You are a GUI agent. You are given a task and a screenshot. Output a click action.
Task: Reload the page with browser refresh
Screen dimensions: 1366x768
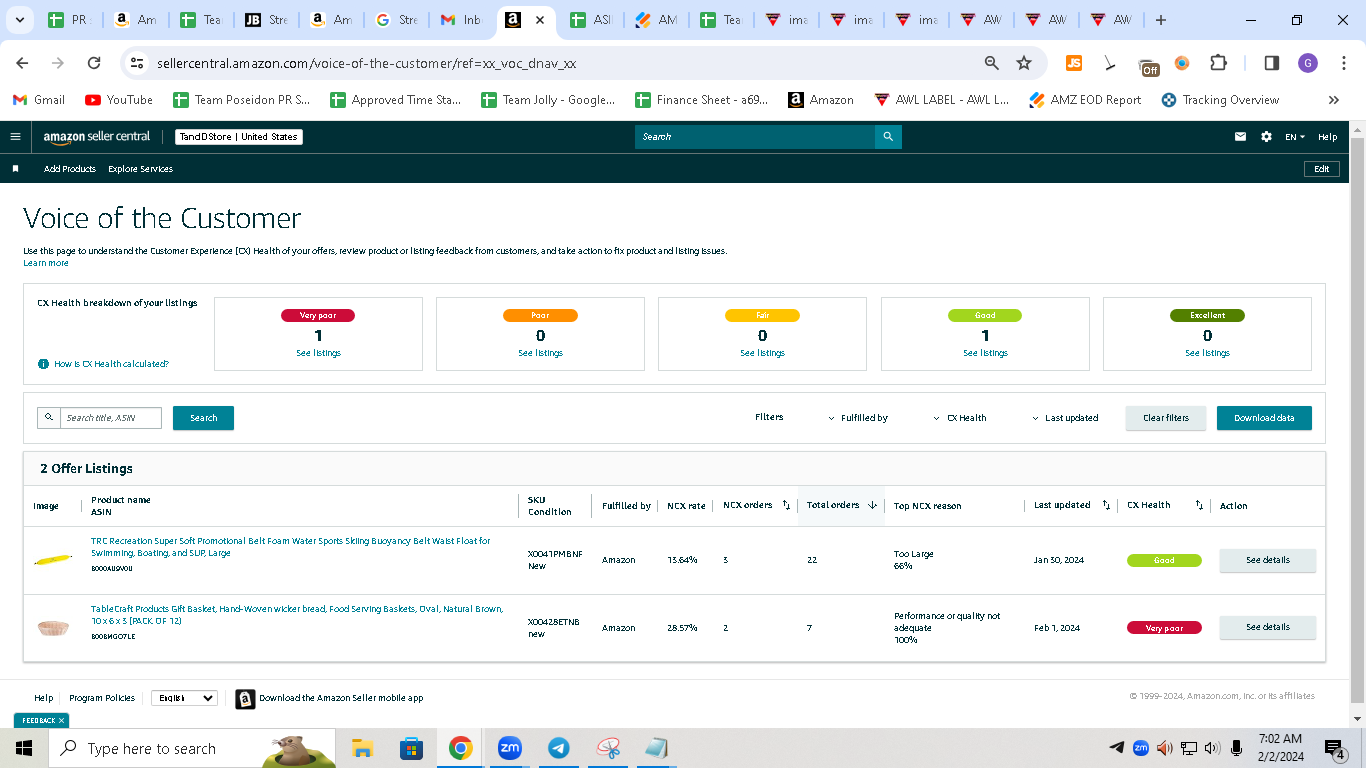94,63
